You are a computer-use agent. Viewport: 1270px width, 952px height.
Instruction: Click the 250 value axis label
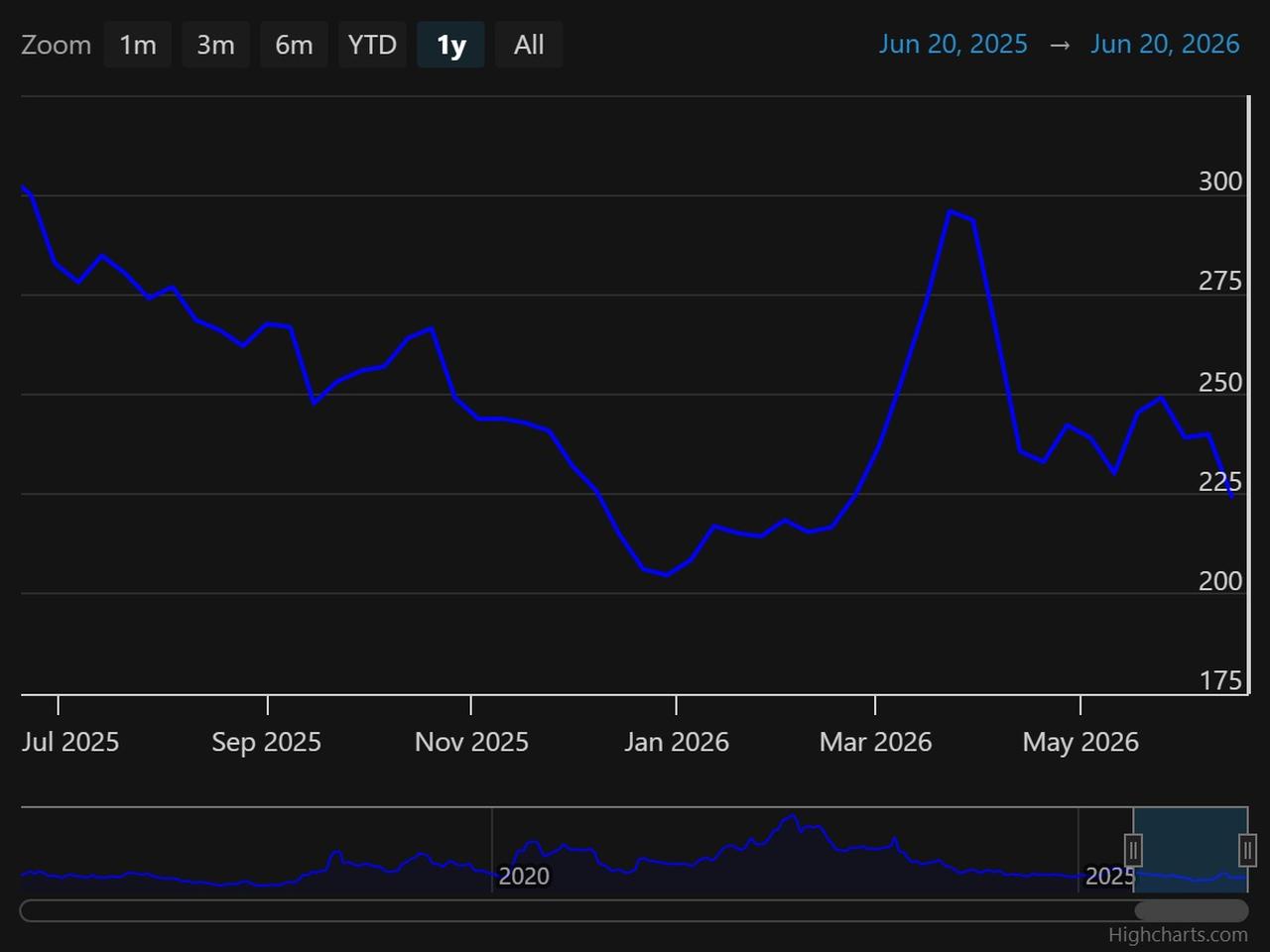[x=1220, y=382]
